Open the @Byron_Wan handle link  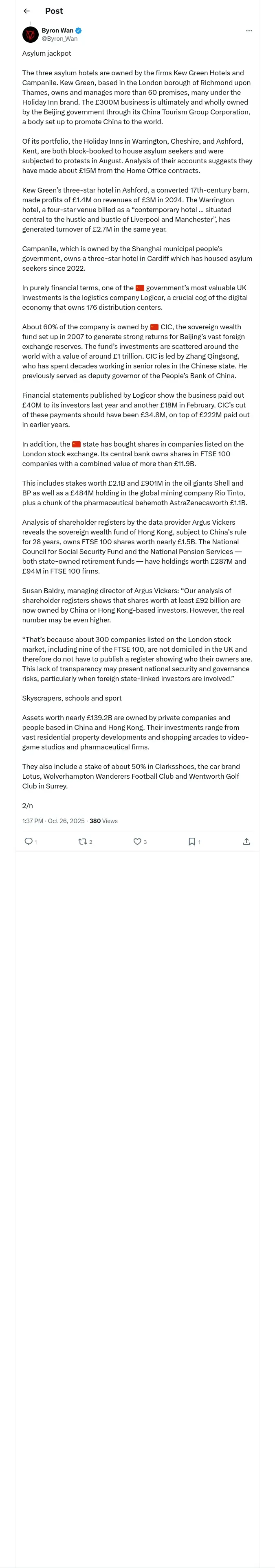click(x=60, y=38)
